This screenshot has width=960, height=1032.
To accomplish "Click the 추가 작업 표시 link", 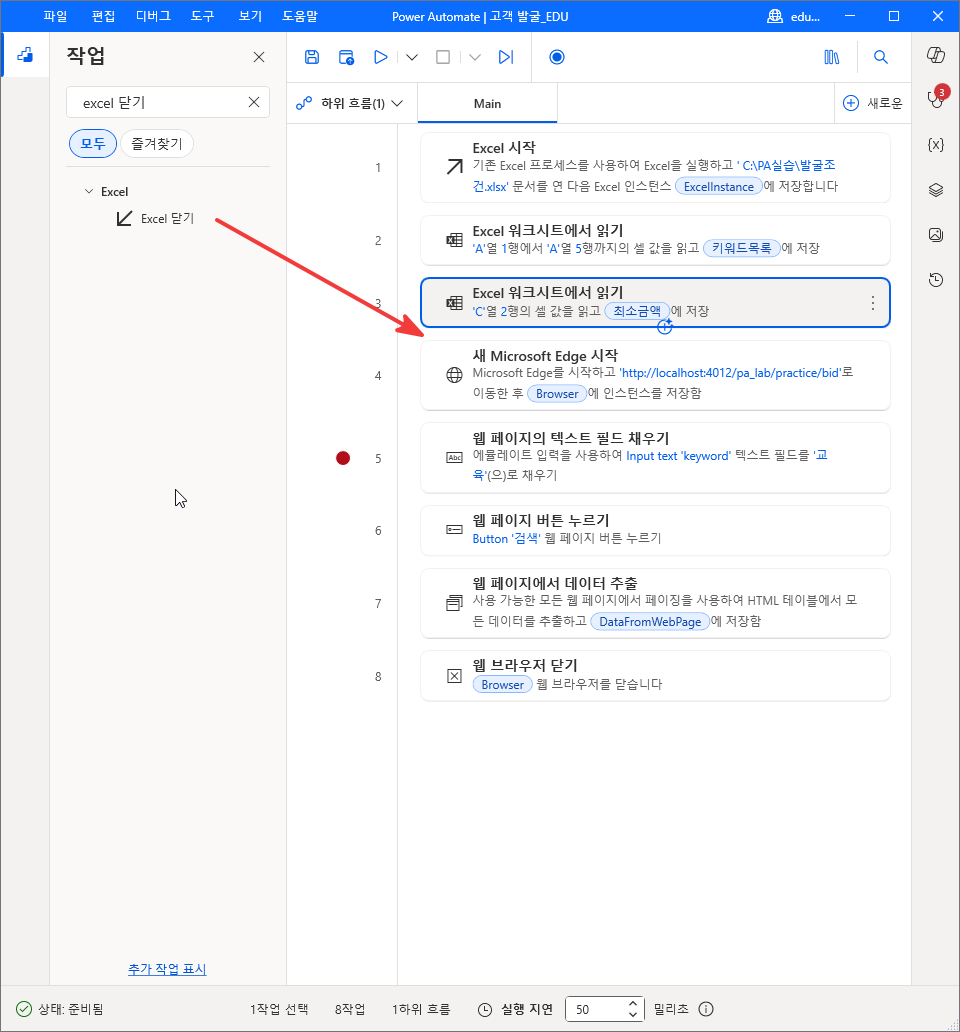I will (167, 969).
